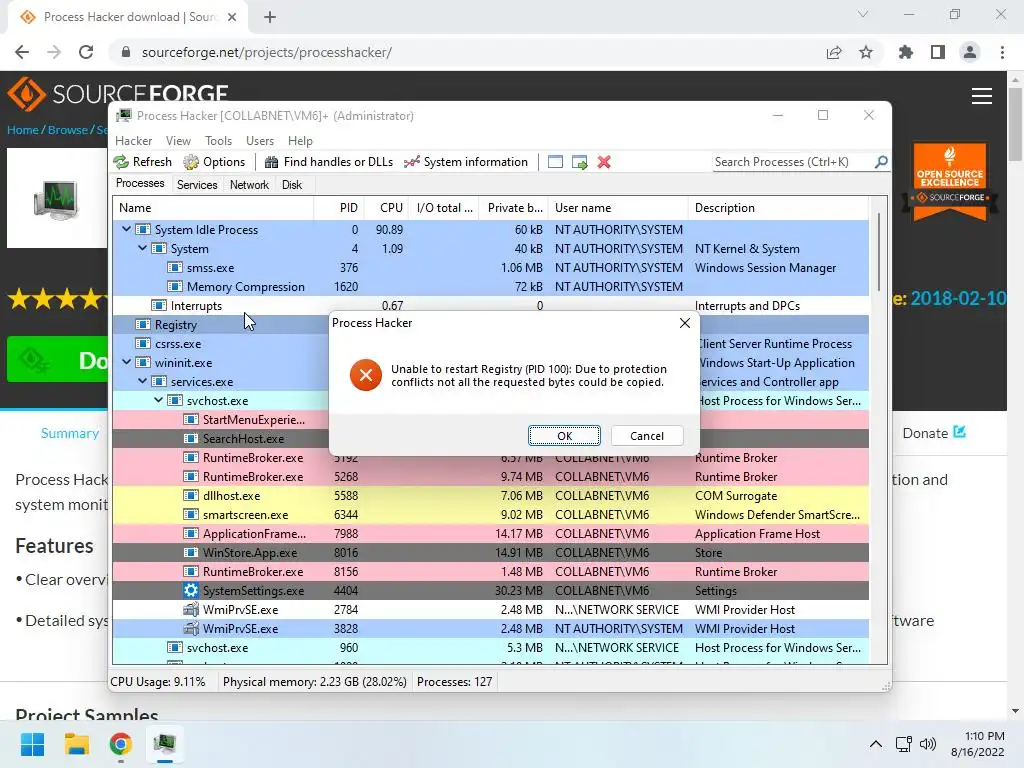The image size is (1024, 768).
Task: Open the Hacker menu
Action: coord(133,141)
